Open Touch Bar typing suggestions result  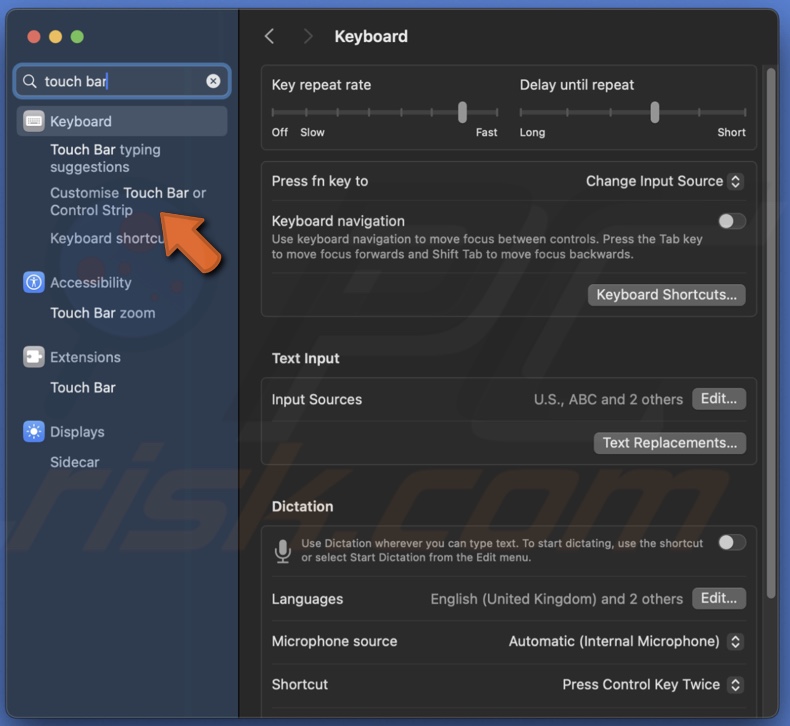click(105, 158)
